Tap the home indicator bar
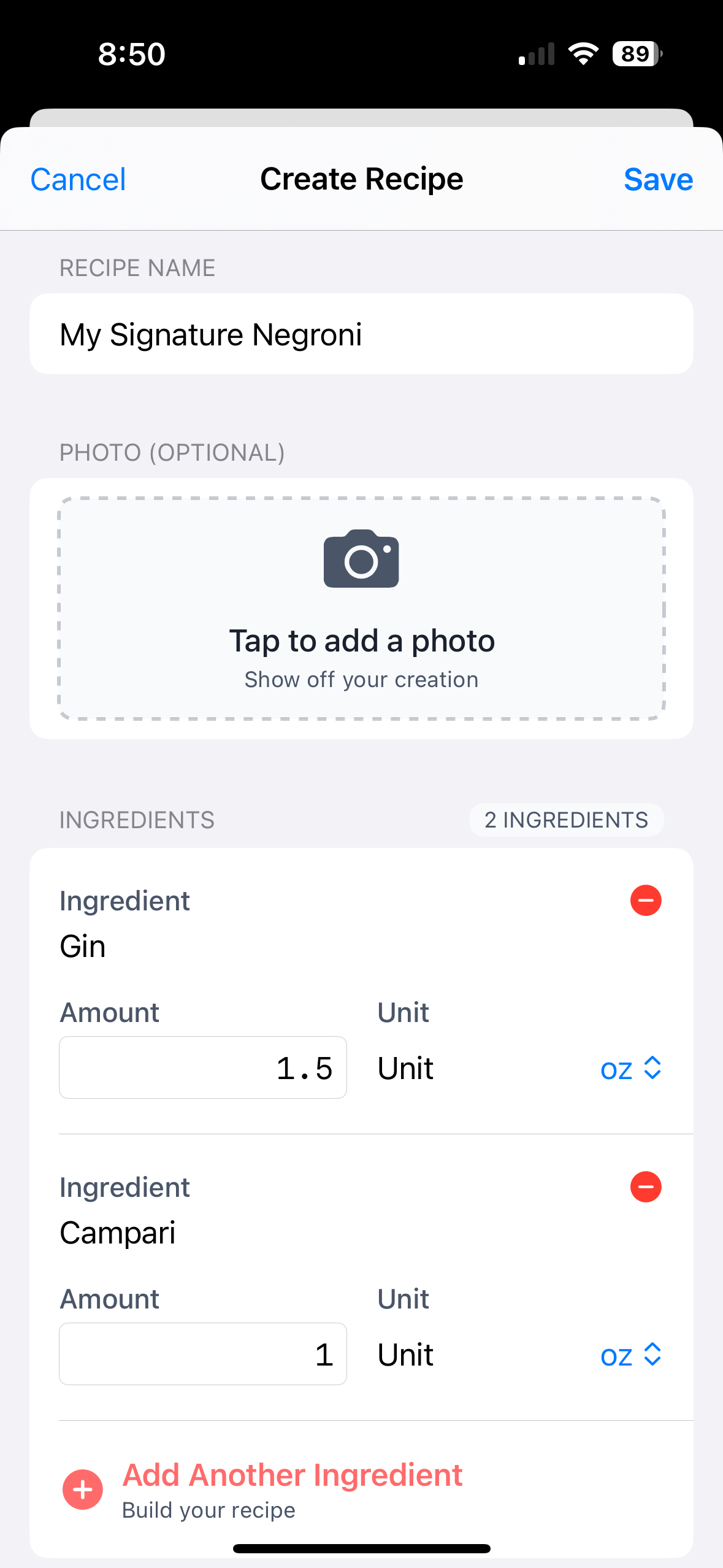The width and height of the screenshot is (723, 1568). click(x=361, y=1548)
